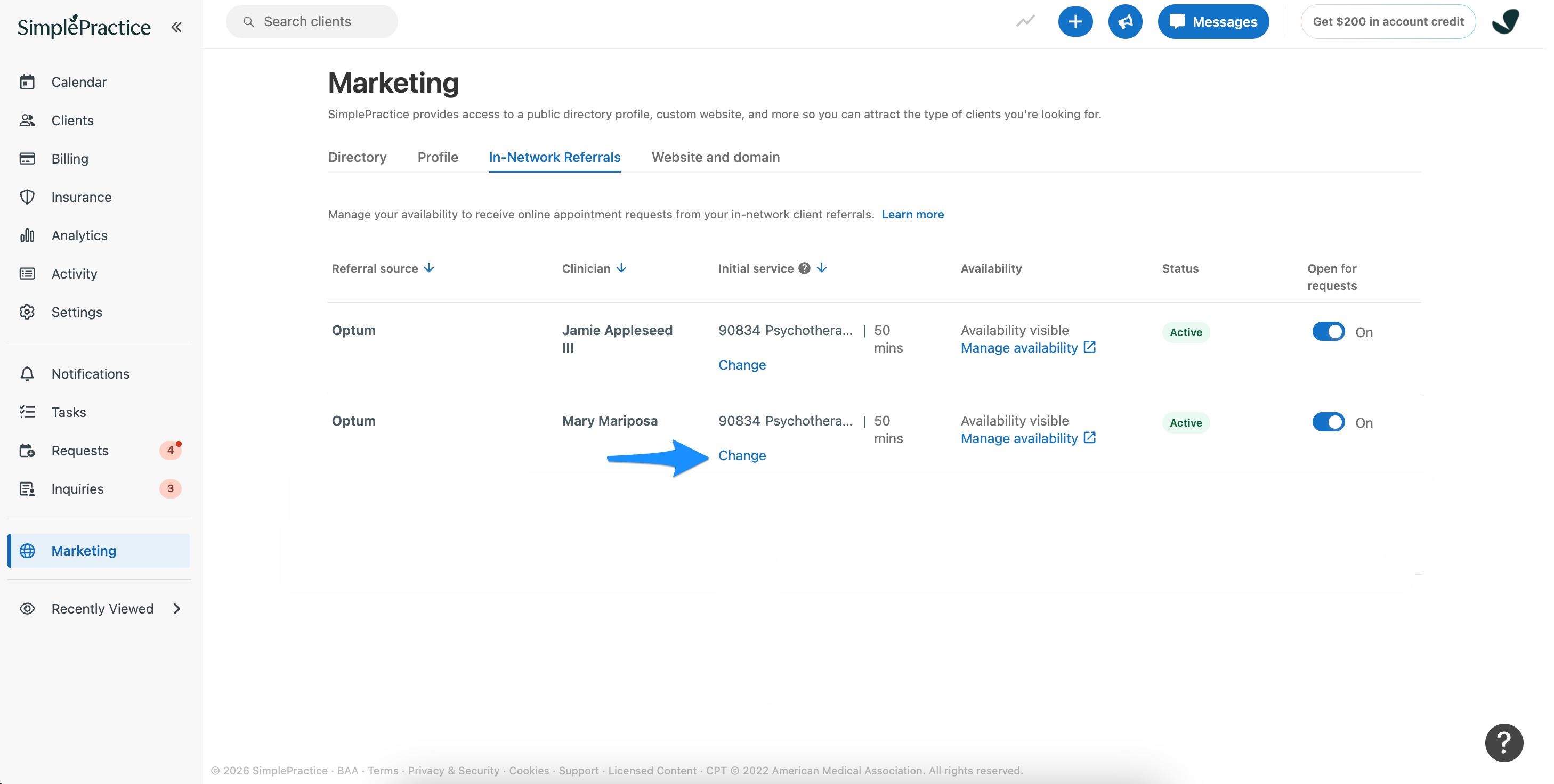
Task: Click the Marketing globe icon
Action: pyautogui.click(x=27, y=551)
